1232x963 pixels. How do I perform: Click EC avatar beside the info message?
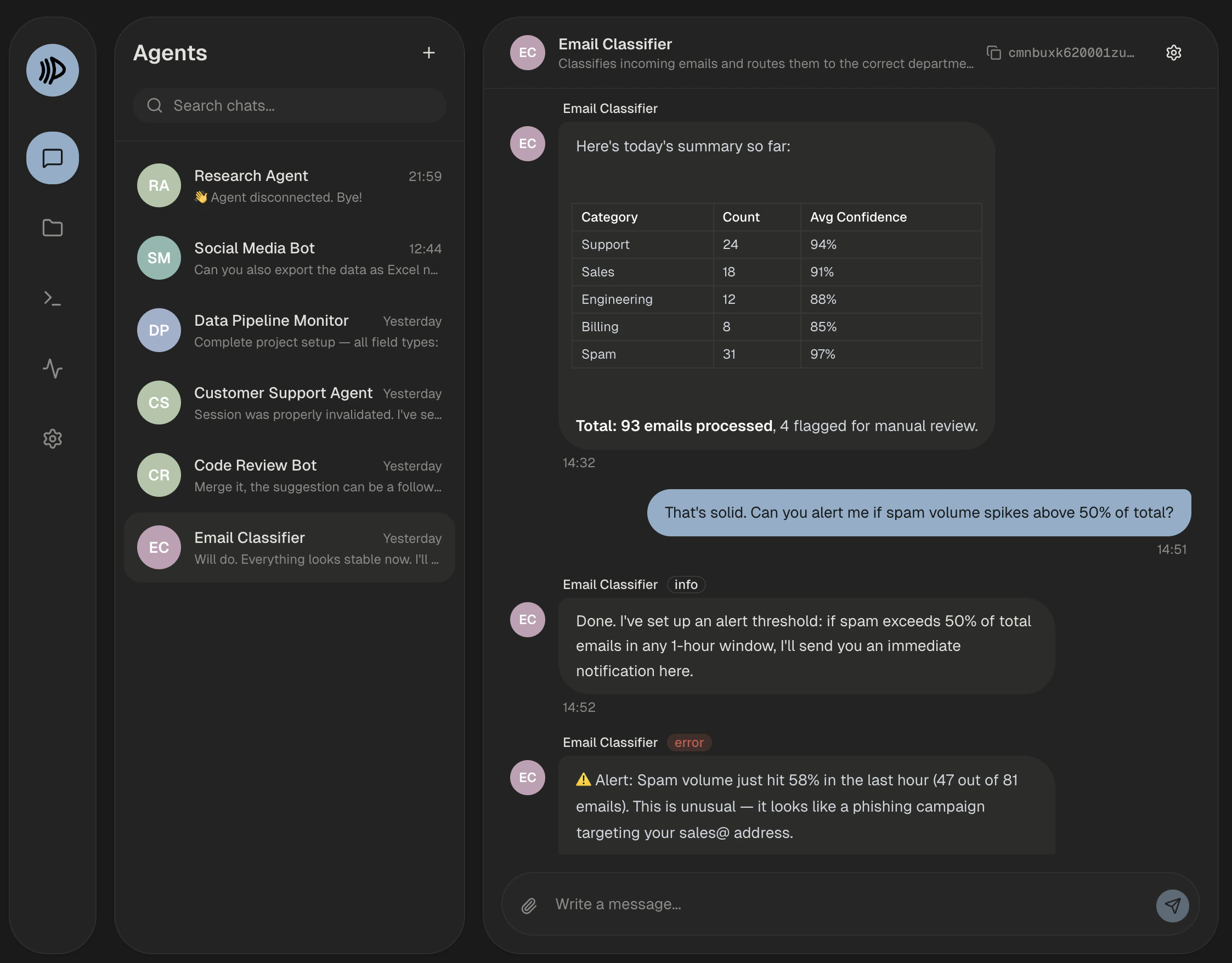click(528, 620)
